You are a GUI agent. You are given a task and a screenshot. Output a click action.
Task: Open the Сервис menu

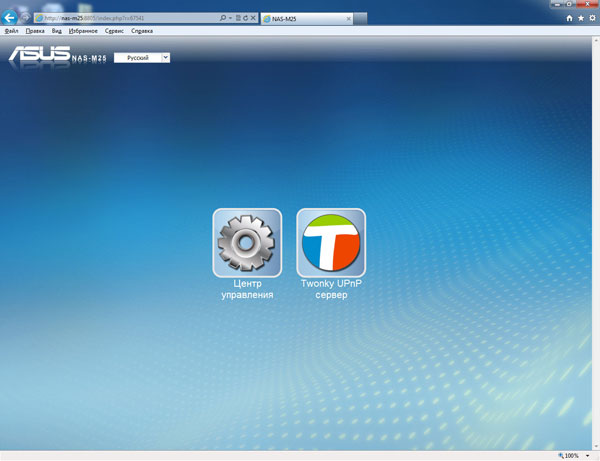[x=114, y=31]
